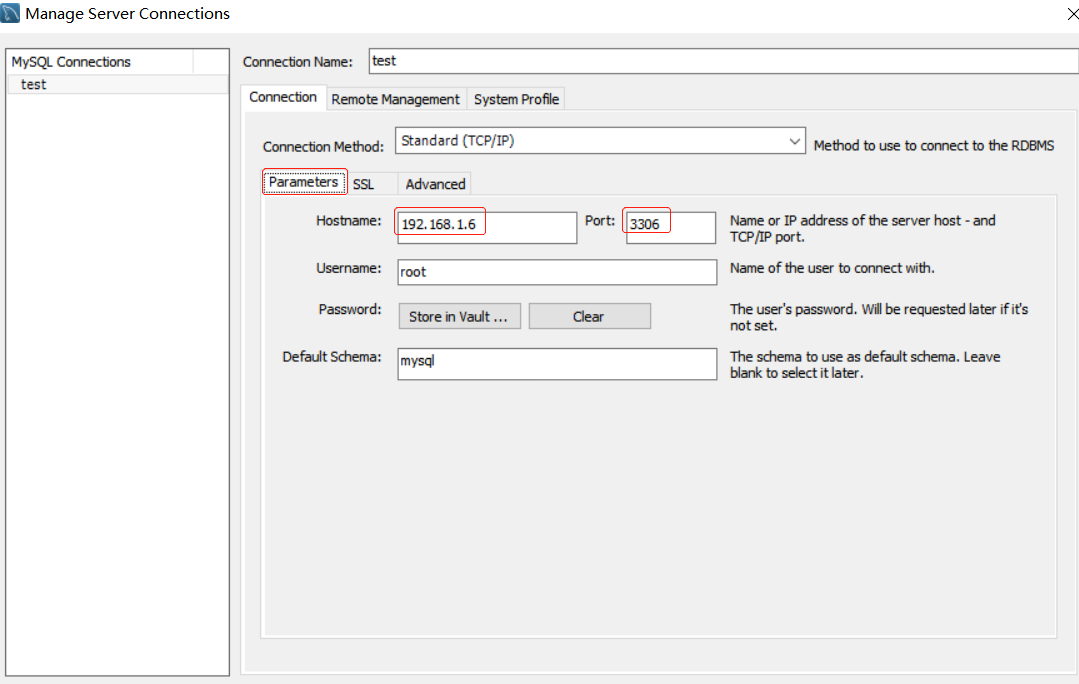Click the Connection Method label
The height and width of the screenshot is (684, 1079).
click(x=323, y=147)
